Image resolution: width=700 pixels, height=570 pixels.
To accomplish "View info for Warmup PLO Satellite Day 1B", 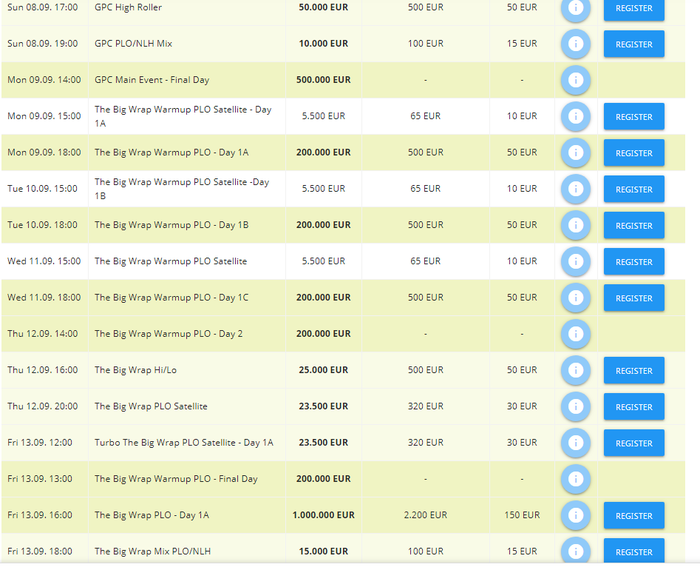I will click(x=575, y=189).
